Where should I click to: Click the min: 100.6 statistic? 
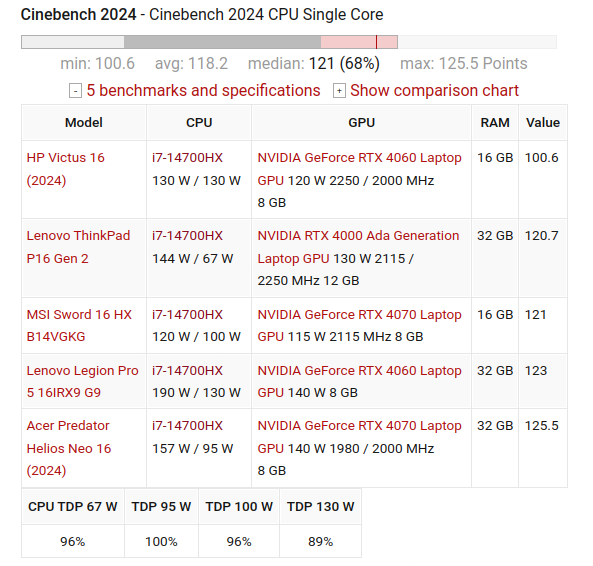point(98,64)
